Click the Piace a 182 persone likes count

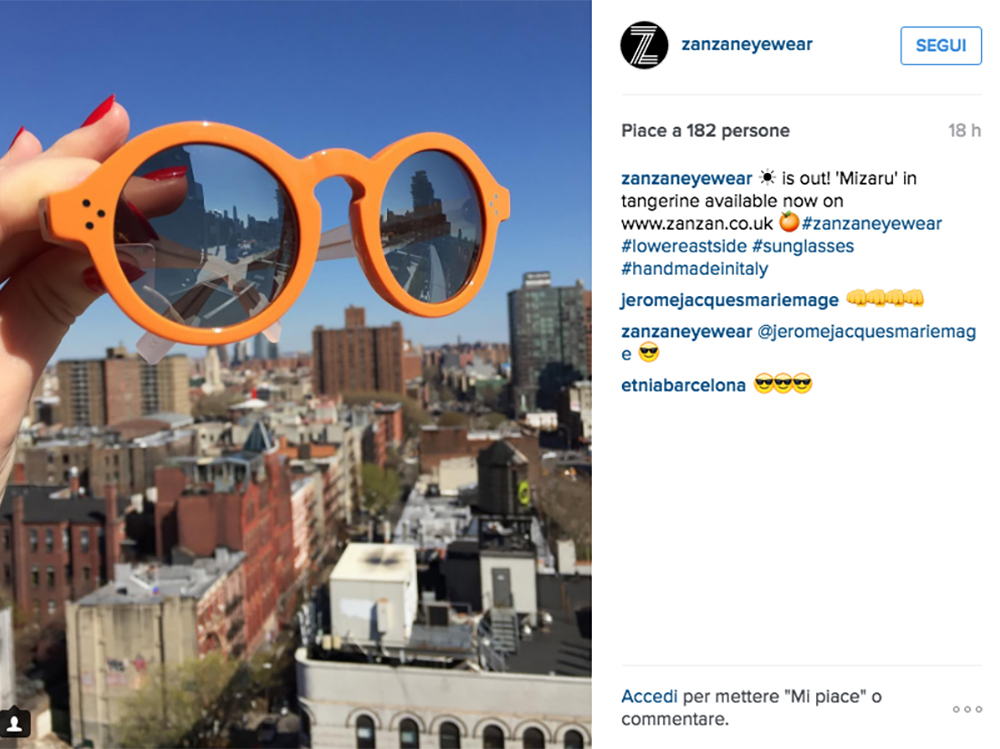coord(705,131)
